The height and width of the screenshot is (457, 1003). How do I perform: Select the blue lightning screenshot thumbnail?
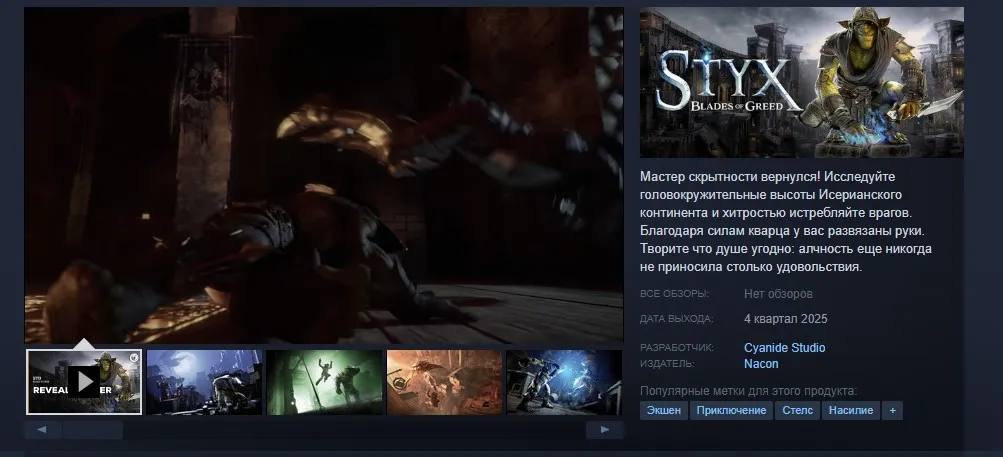tap(564, 381)
